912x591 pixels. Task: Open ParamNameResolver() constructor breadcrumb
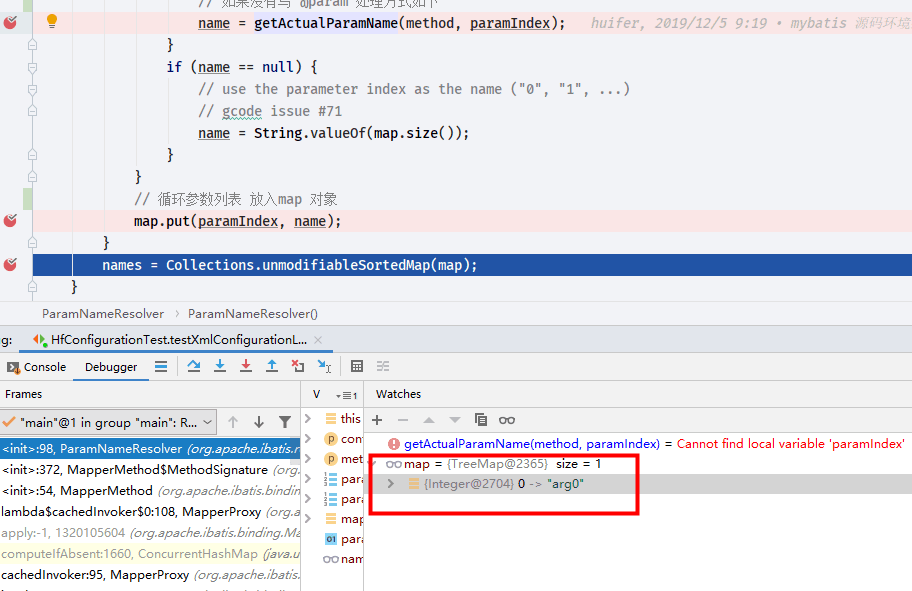coord(252,314)
